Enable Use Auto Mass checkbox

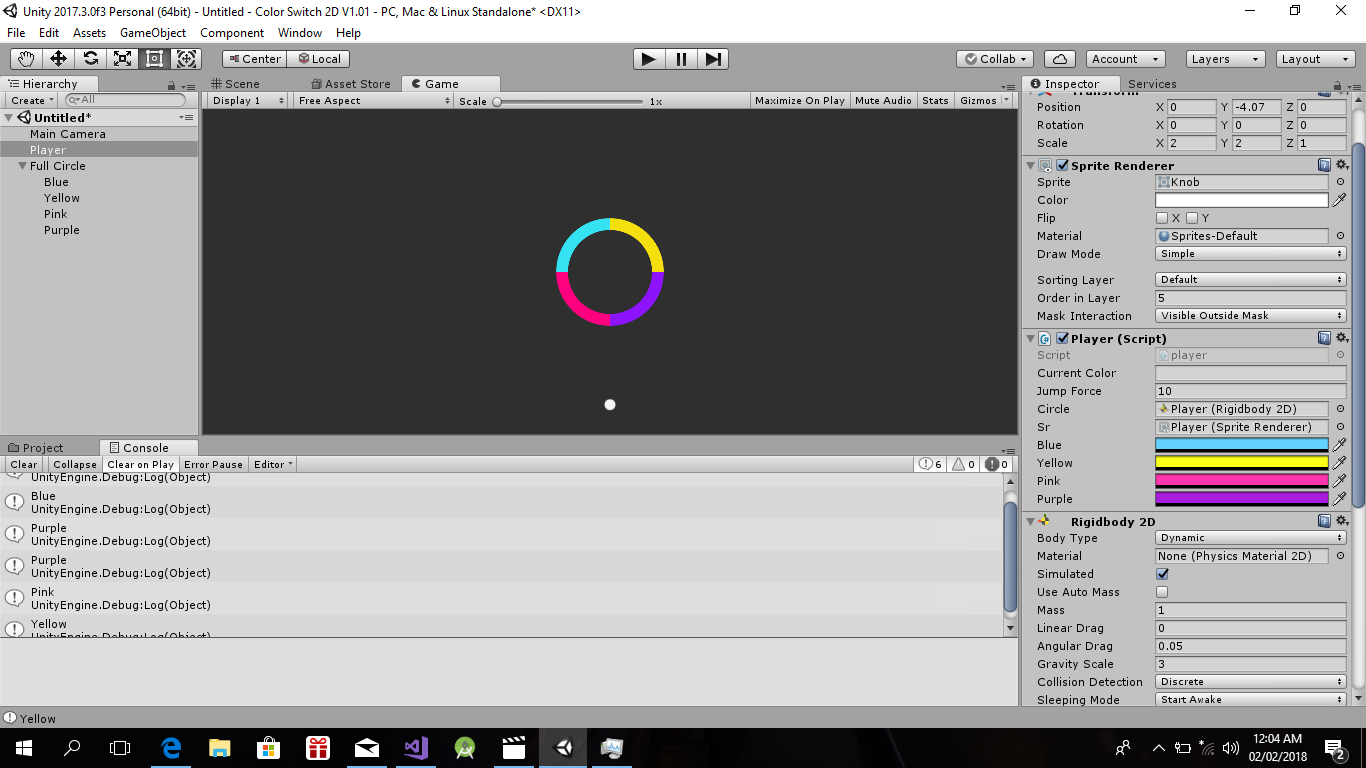pos(1162,592)
